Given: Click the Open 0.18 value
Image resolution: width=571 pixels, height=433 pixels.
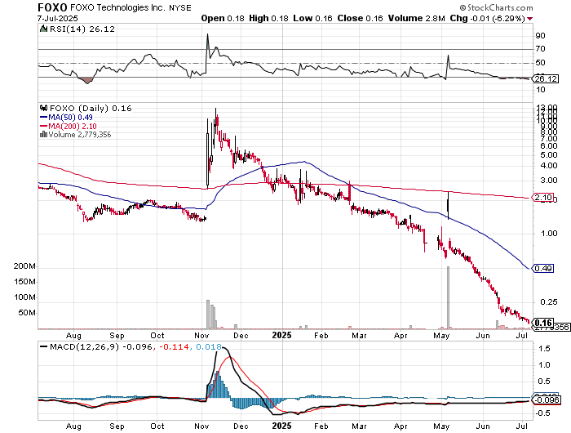Looking at the screenshot, I should click(x=223, y=18).
